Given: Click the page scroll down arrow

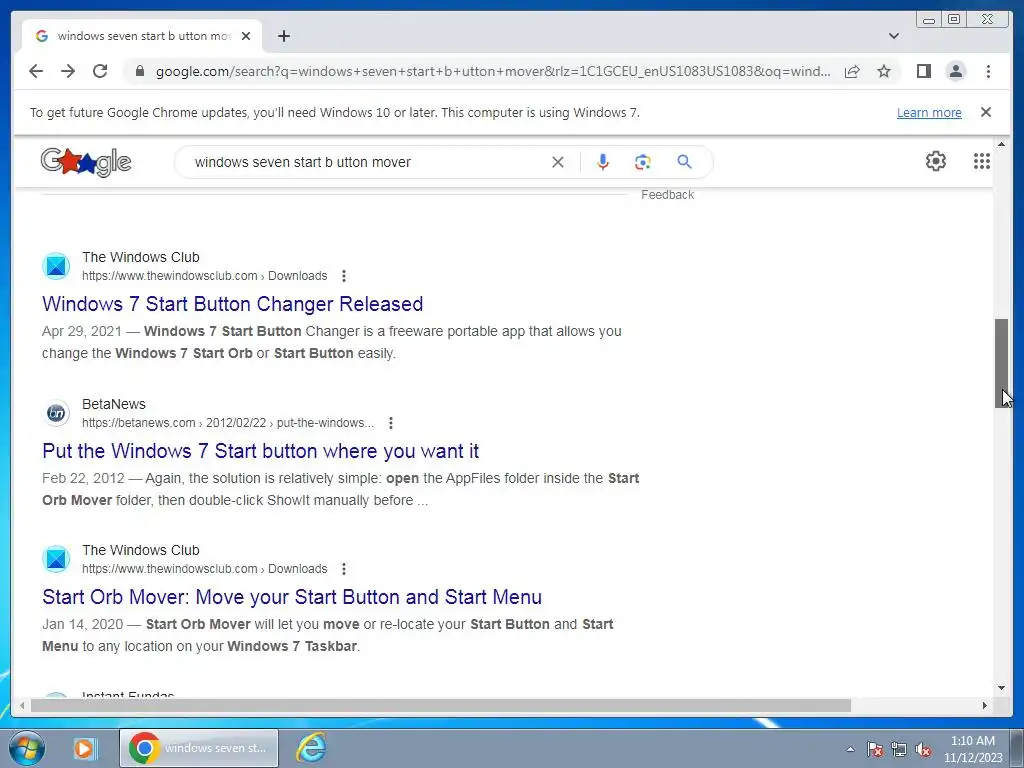Looking at the screenshot, I should pyautogui.click(x=1002, y=687).
